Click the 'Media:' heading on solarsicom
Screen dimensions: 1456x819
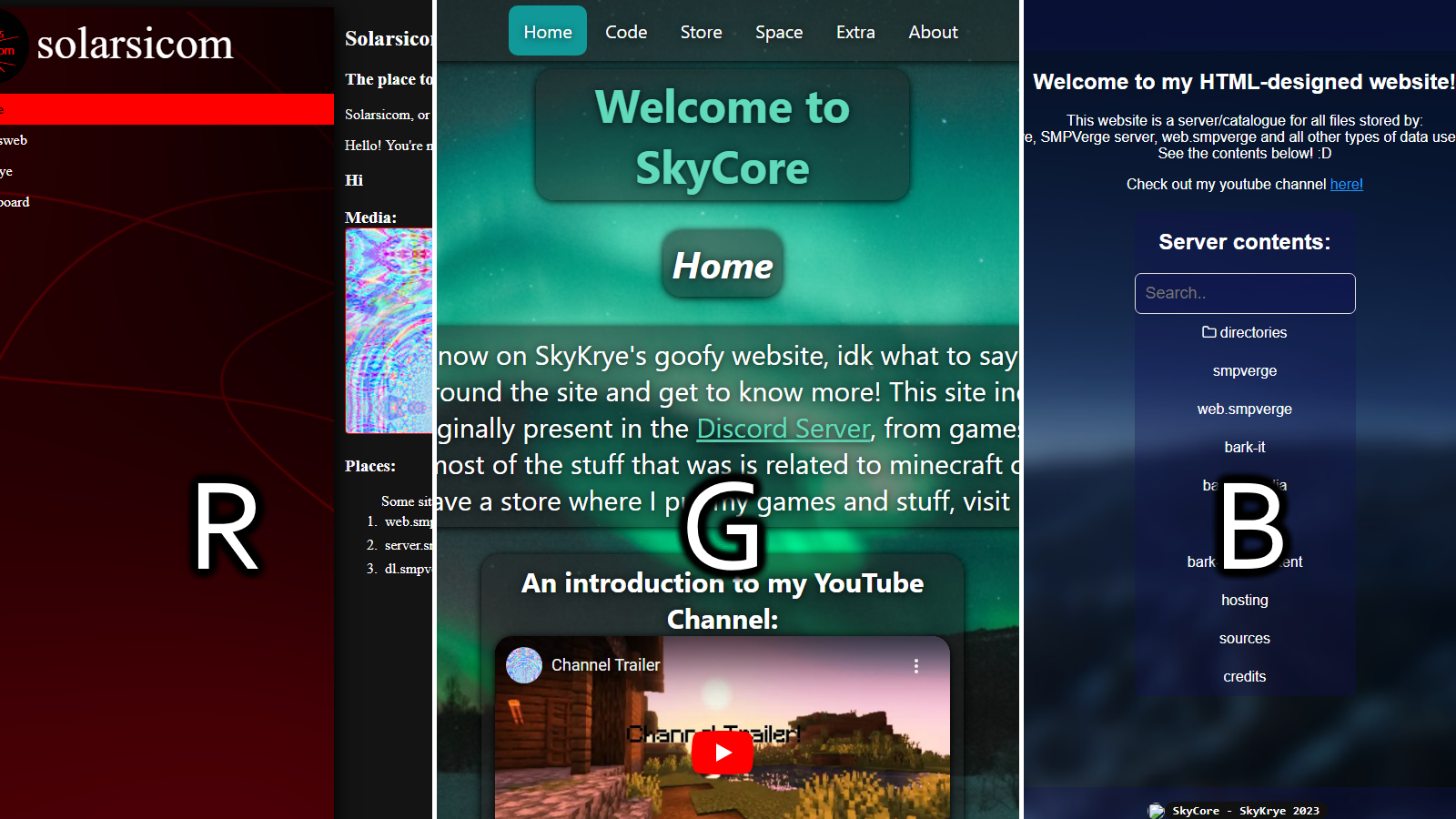pos(370,217)
